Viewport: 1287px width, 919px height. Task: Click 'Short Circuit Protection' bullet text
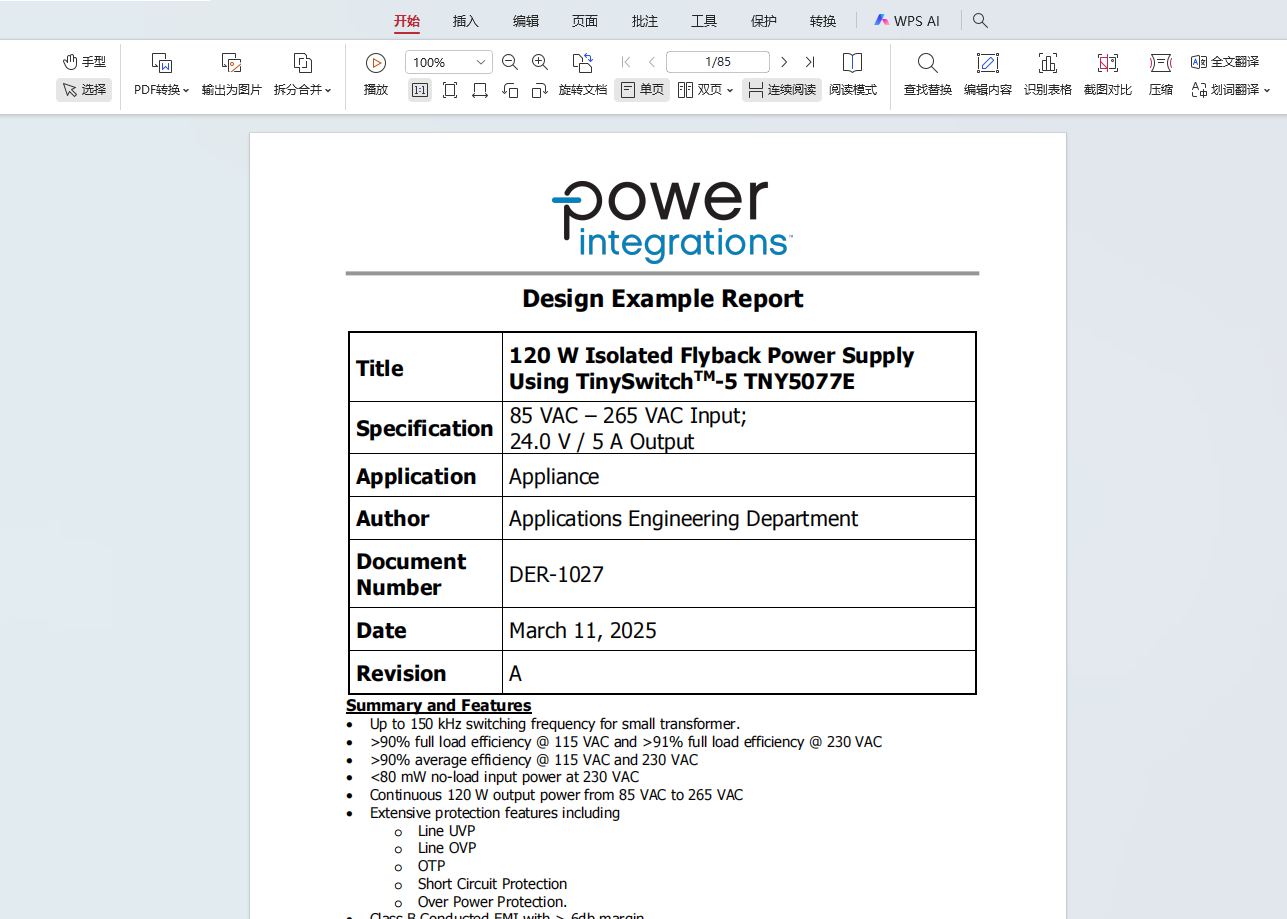(492, 884)
